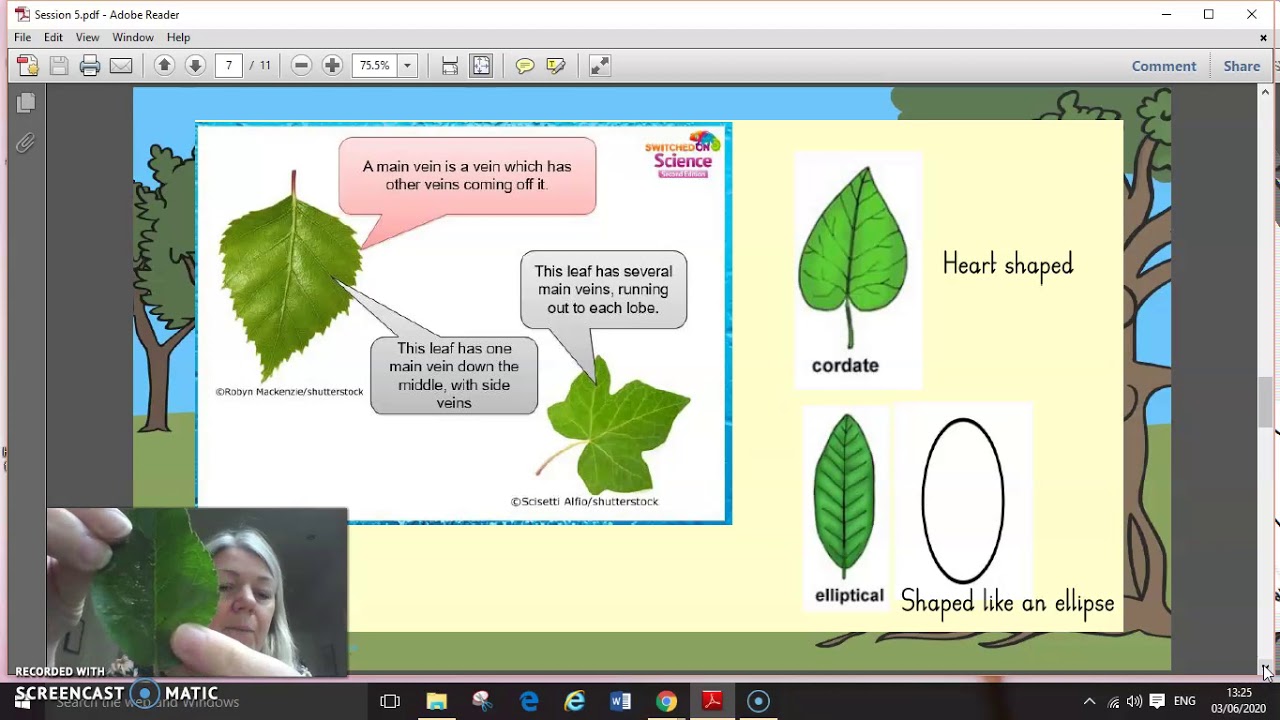Open Action Center notifications icon
This screenshot has height=720, width=1280.
[x=1157, y=701]
